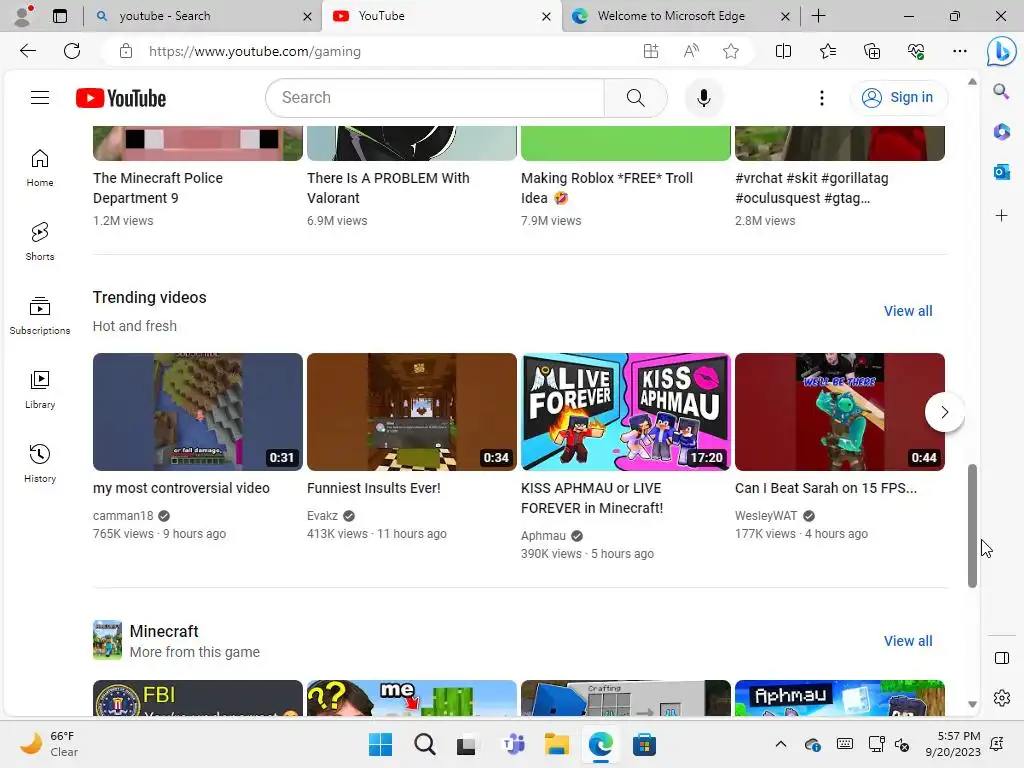View site information lock icon
The image size is (1024, 768).
point(126,51)
